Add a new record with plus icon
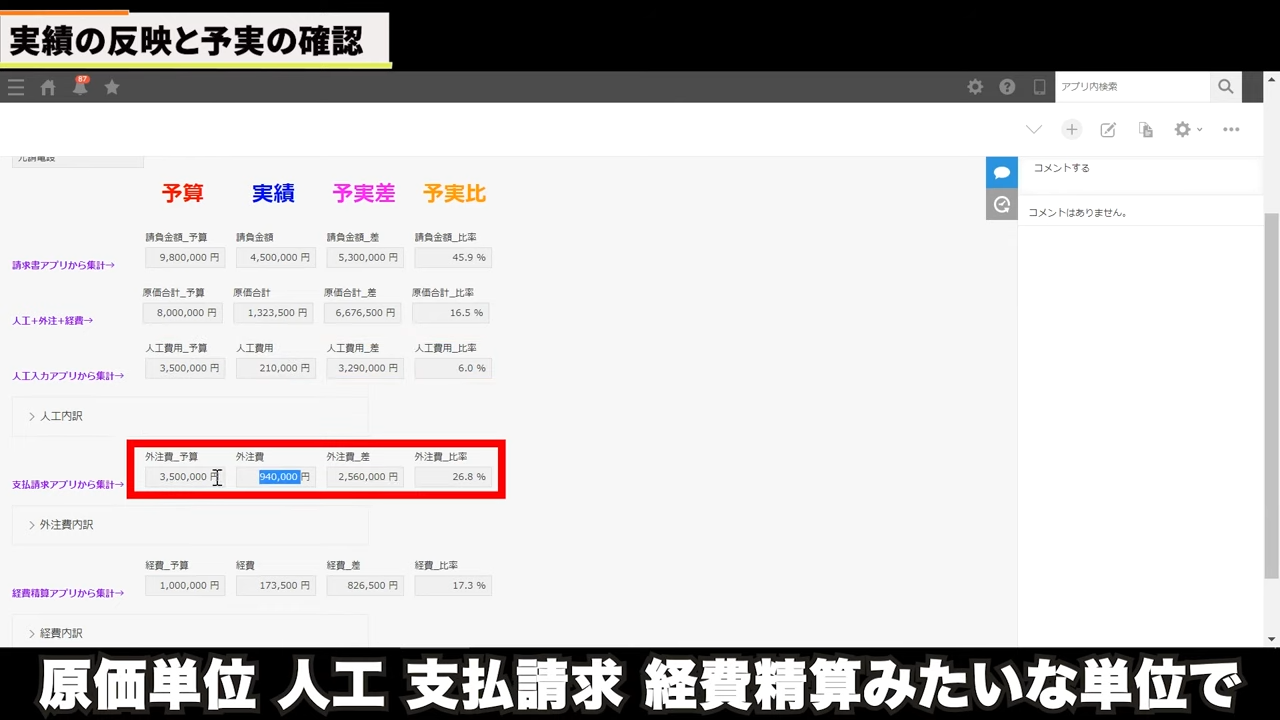Screen dimensions: 1280x720 tap(1071, 130)
